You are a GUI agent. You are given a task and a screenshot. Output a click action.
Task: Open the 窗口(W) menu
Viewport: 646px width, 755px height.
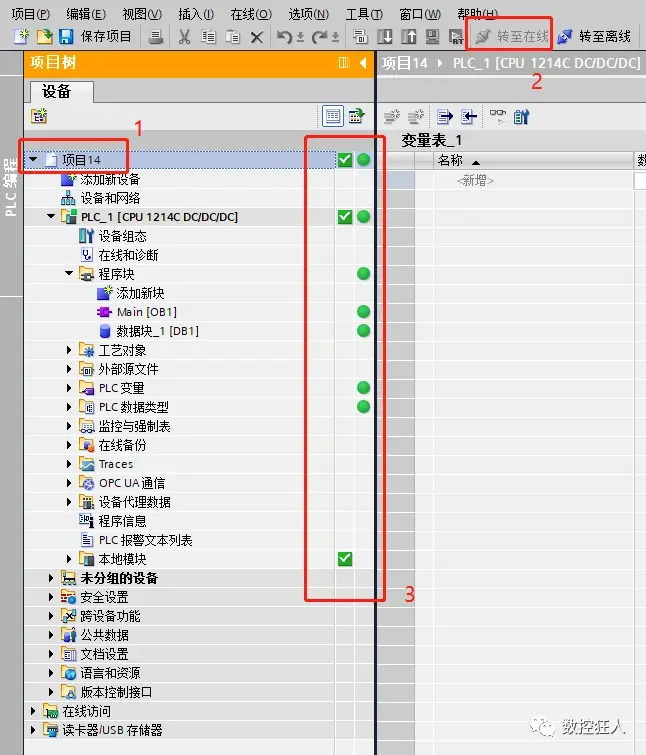[420, 14]
